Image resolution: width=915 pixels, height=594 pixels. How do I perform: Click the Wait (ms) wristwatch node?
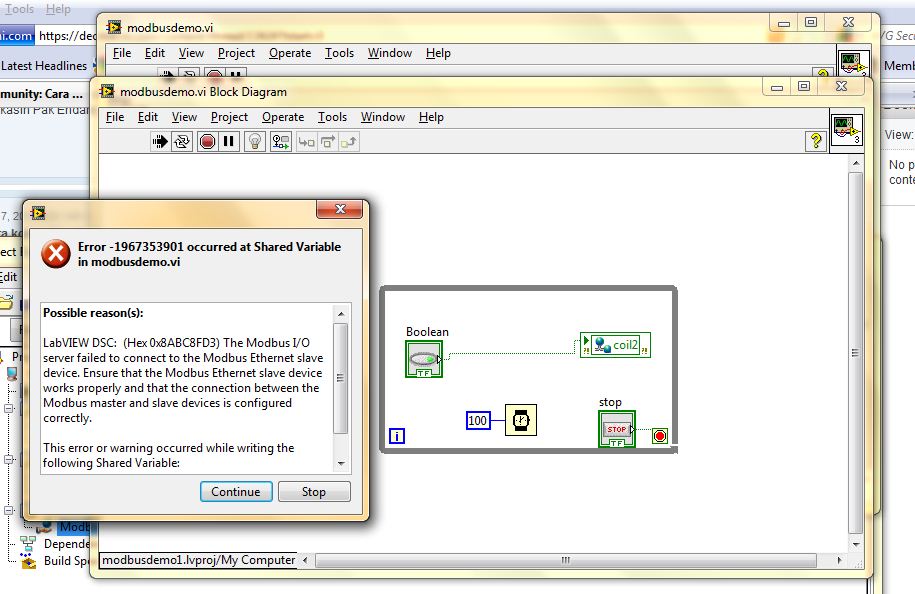pyautogui.click(x=520, y=420)
